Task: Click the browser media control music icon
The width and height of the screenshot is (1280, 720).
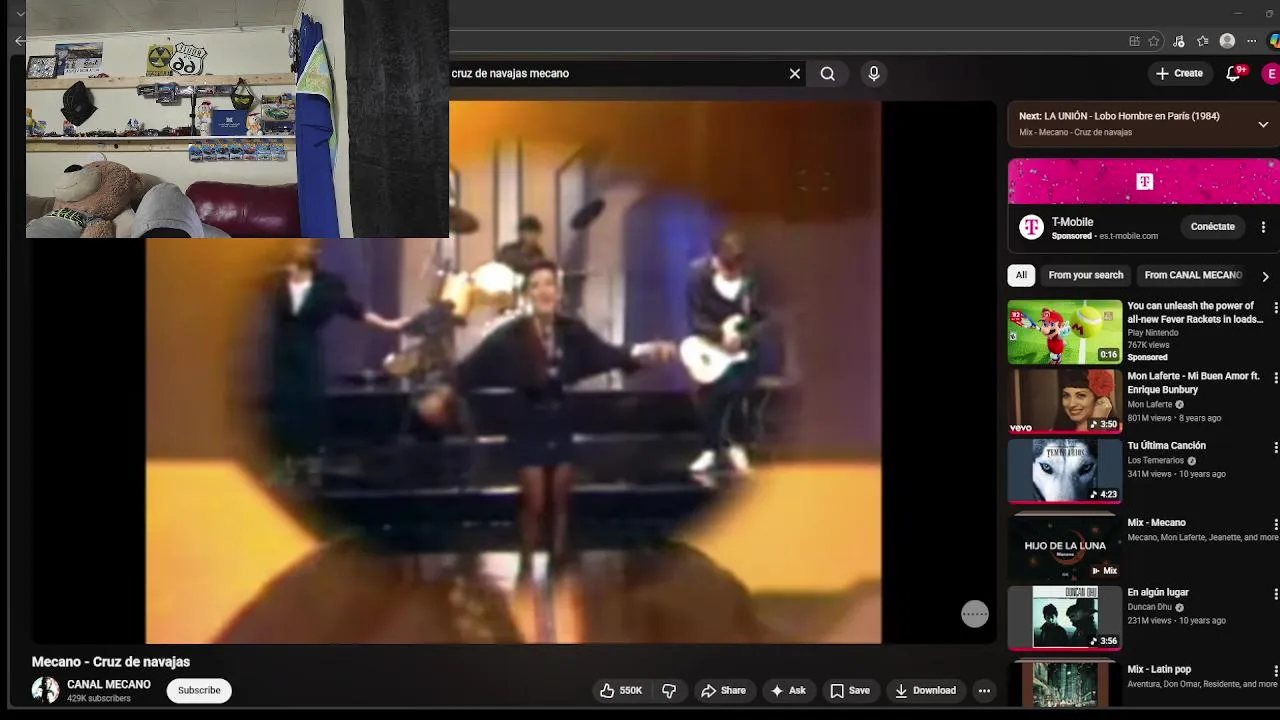Action: [x=1179, y=41]
